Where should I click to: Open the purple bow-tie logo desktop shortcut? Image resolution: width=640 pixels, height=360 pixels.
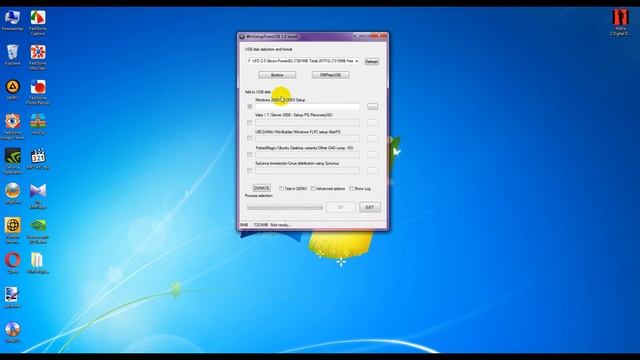click(38, 196)
